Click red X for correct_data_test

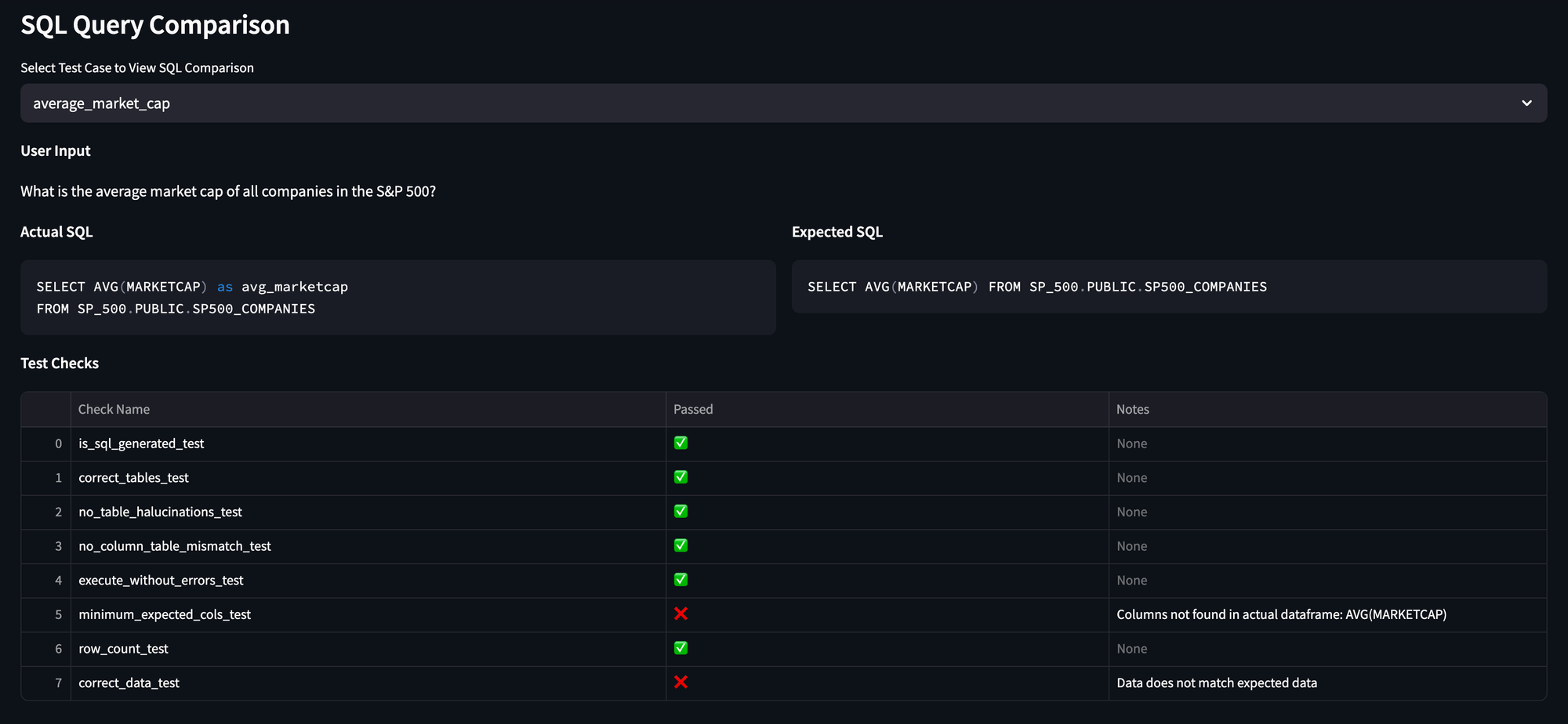tap(681, 682)
